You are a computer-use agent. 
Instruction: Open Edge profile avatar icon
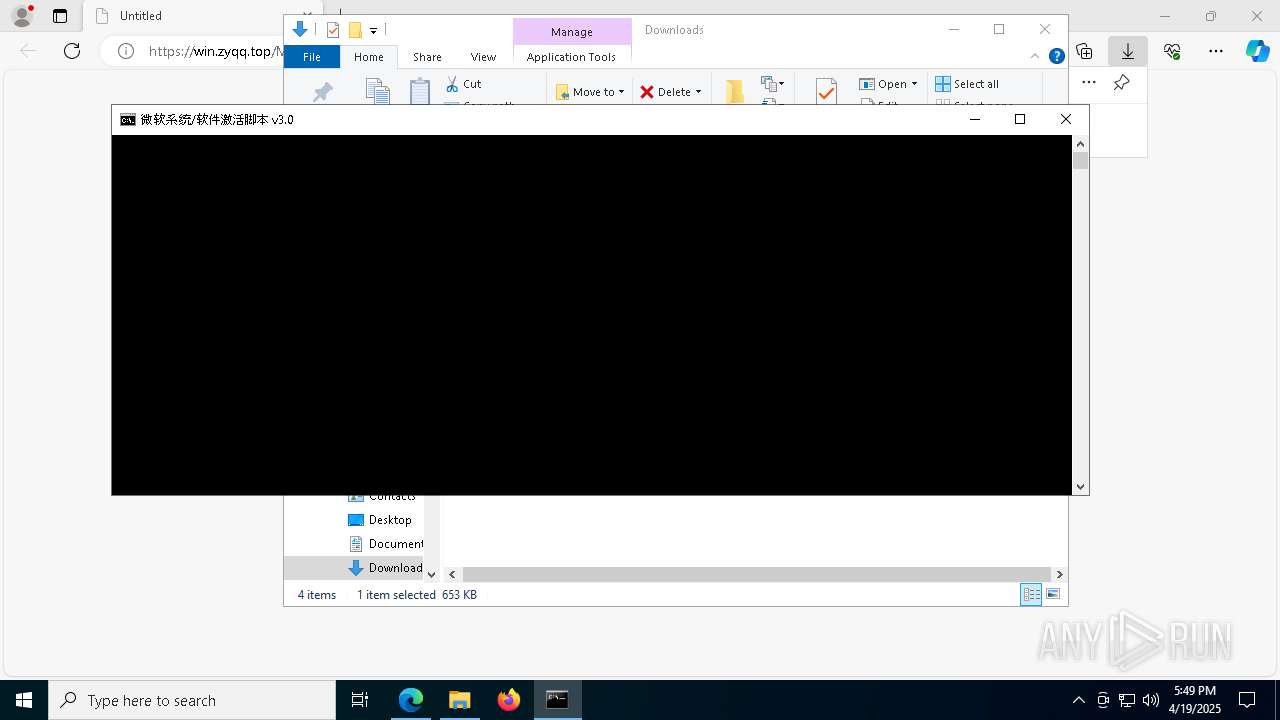tap(21, 16)
